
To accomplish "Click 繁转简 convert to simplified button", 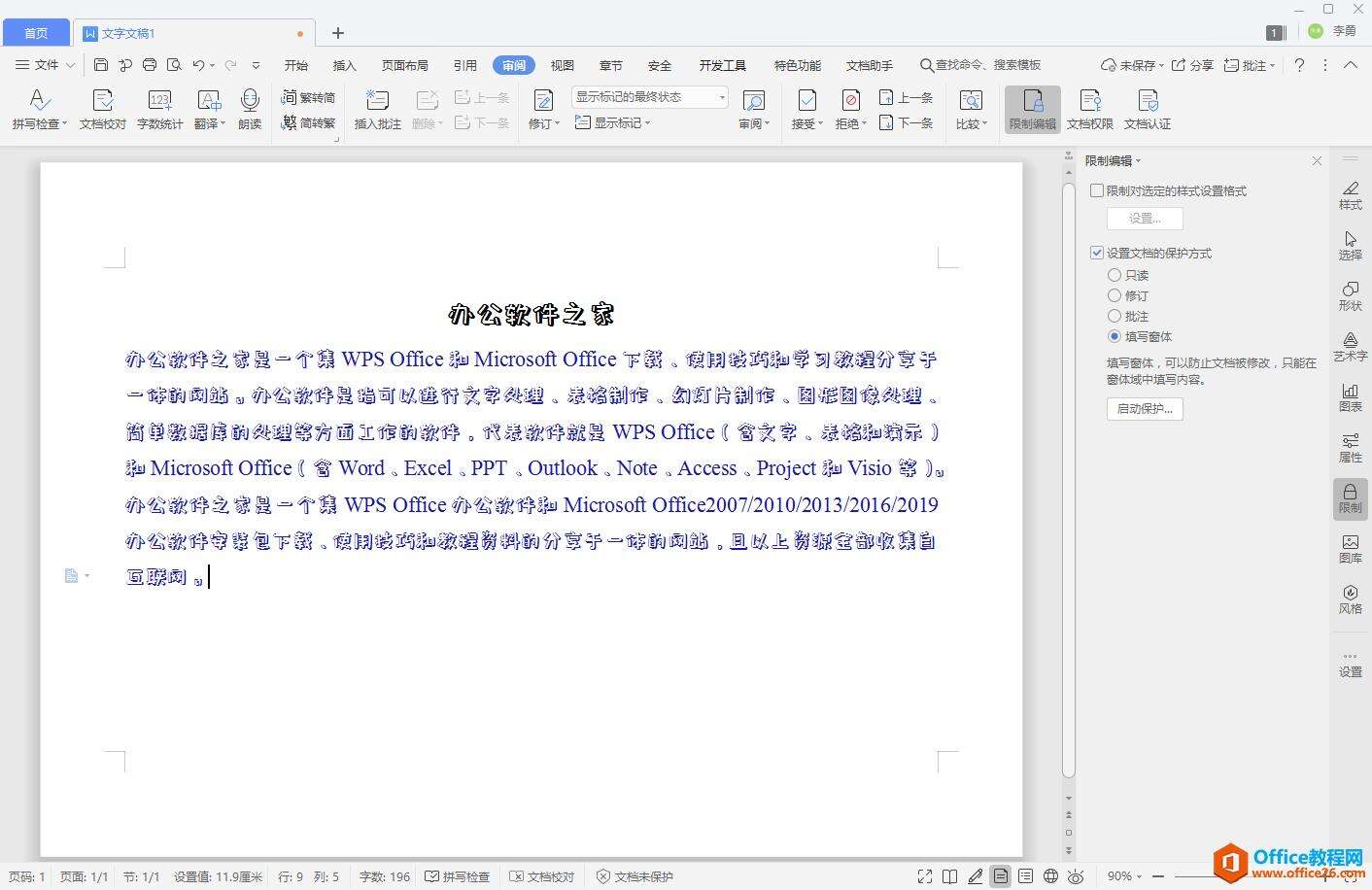I will click(x=308, y=97).
